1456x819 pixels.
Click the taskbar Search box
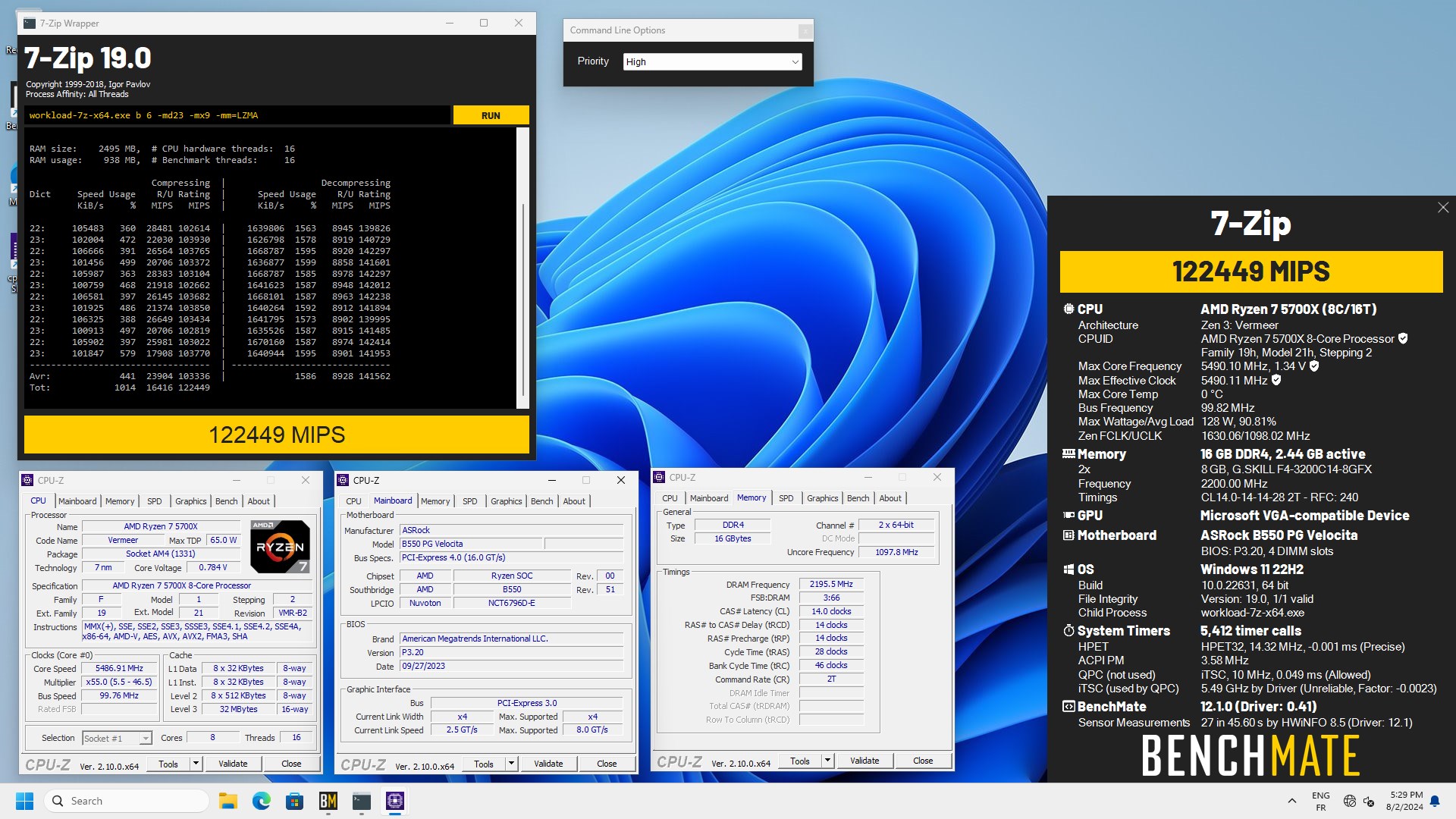click(x=127, y=801)
